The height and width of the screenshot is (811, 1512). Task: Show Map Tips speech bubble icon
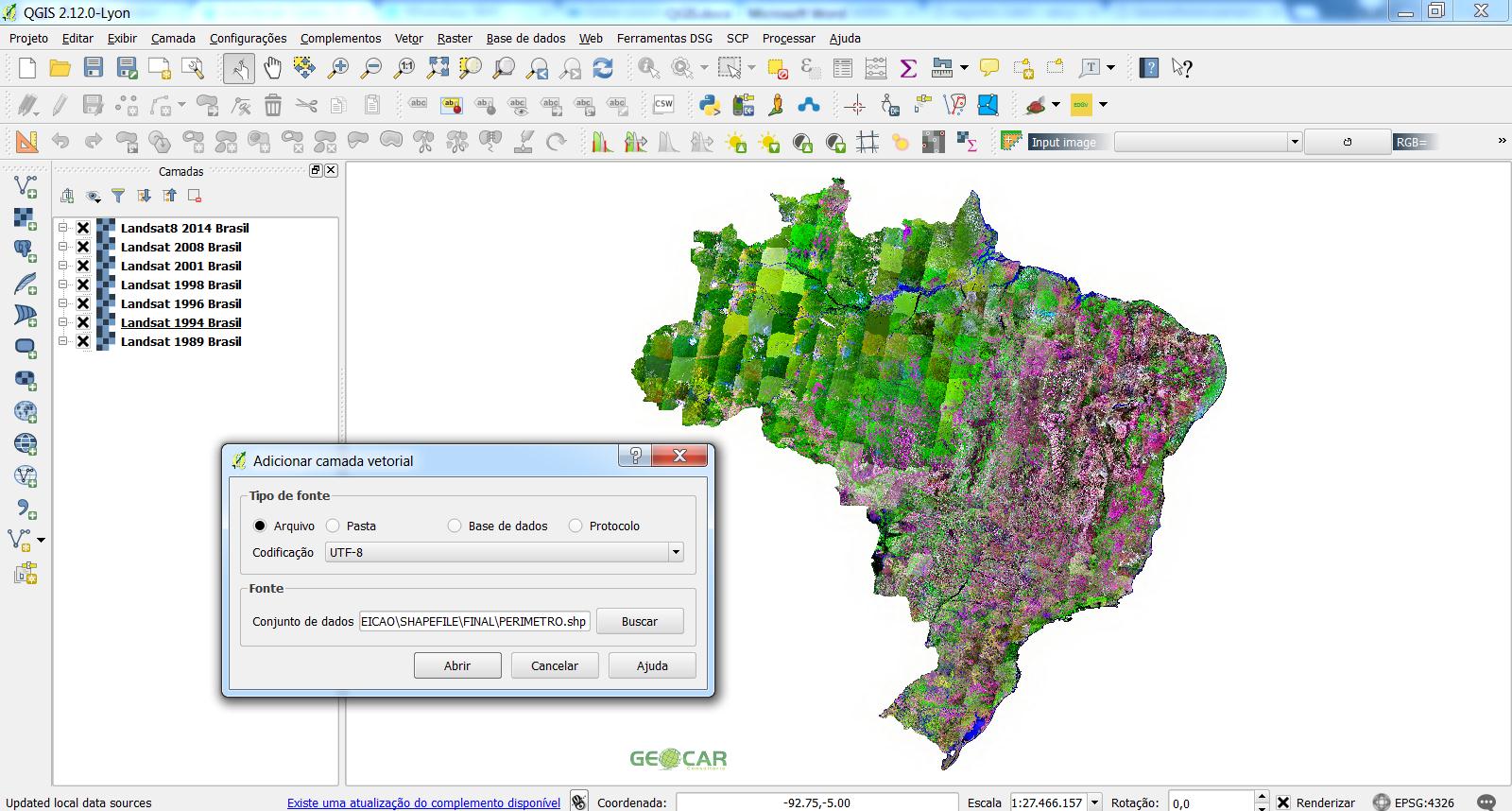tap(989, 68)
